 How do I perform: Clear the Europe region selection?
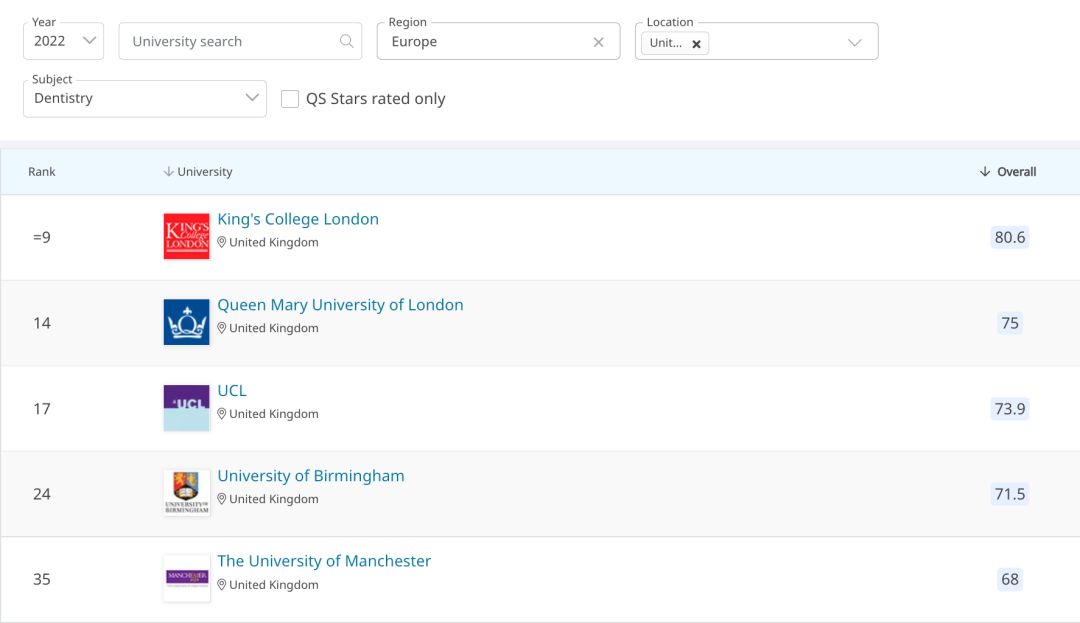pyautogui.click(x=598, y=42)
